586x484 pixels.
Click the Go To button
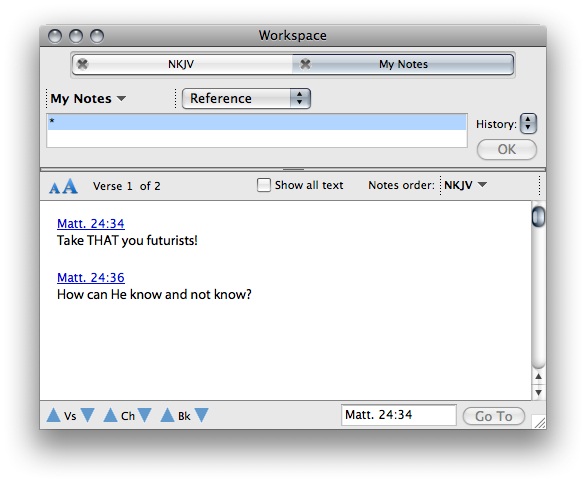pyautogui.click(x=494, y=416)
